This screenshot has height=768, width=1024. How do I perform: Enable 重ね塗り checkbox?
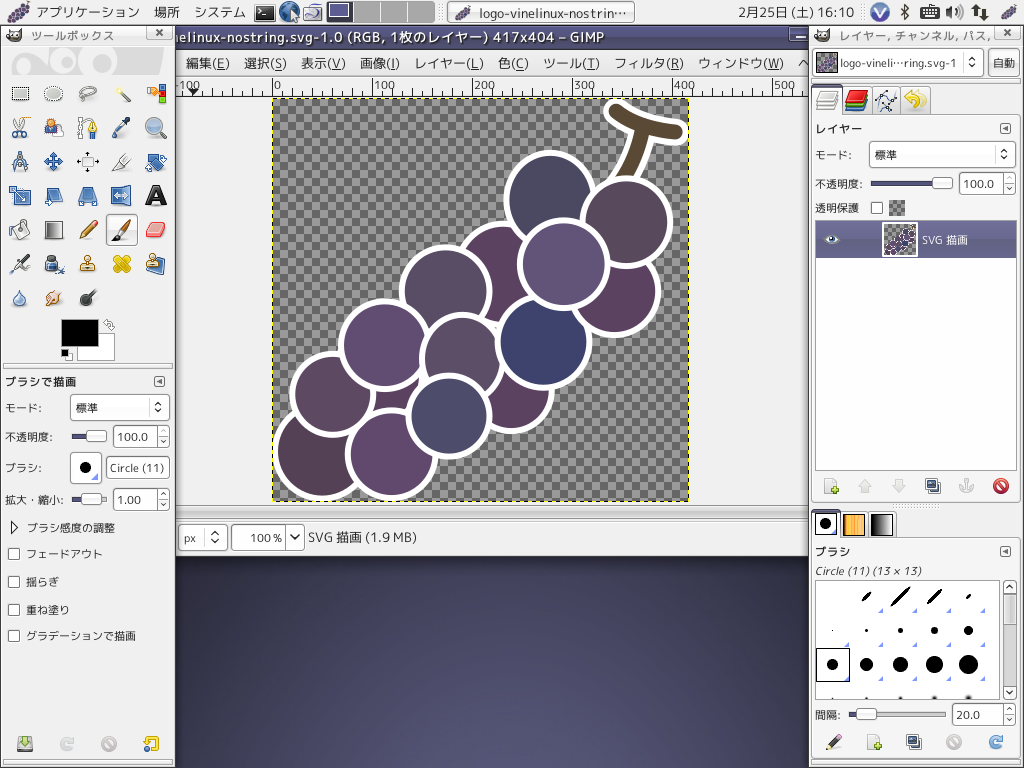(14, 610)
